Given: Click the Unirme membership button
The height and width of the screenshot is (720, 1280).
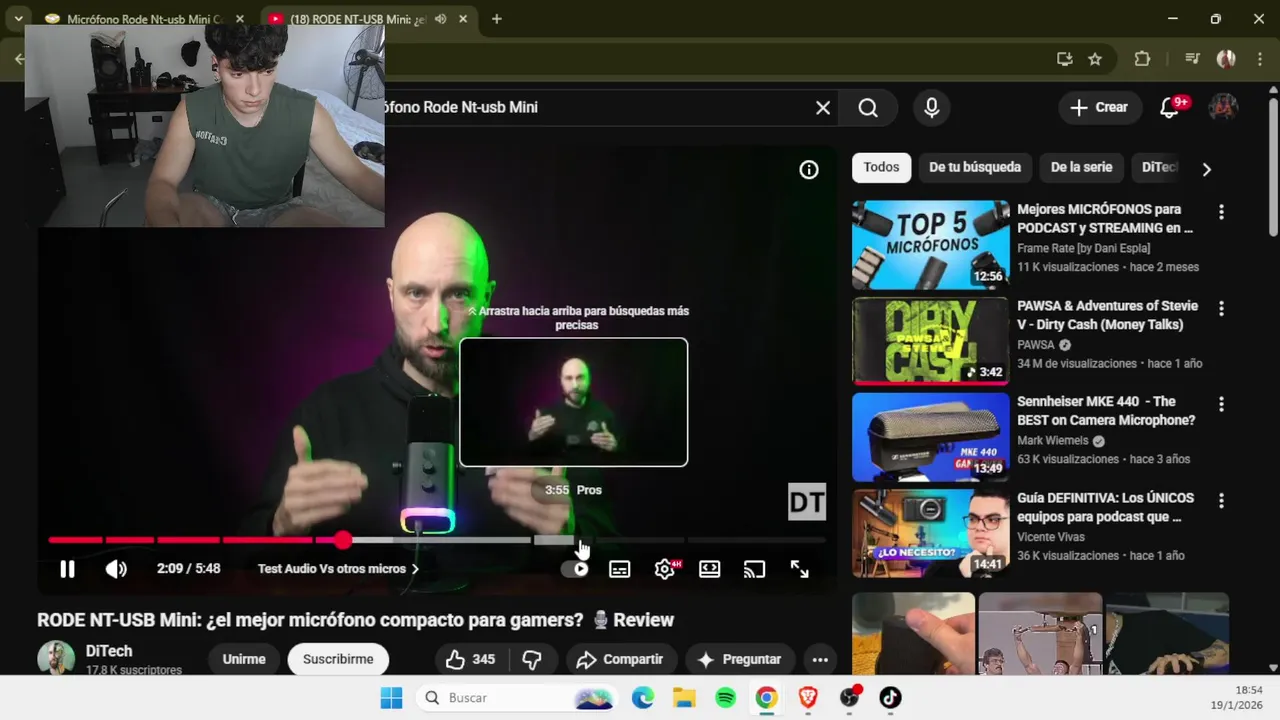Looking at the screenshot, I should 244,659.
